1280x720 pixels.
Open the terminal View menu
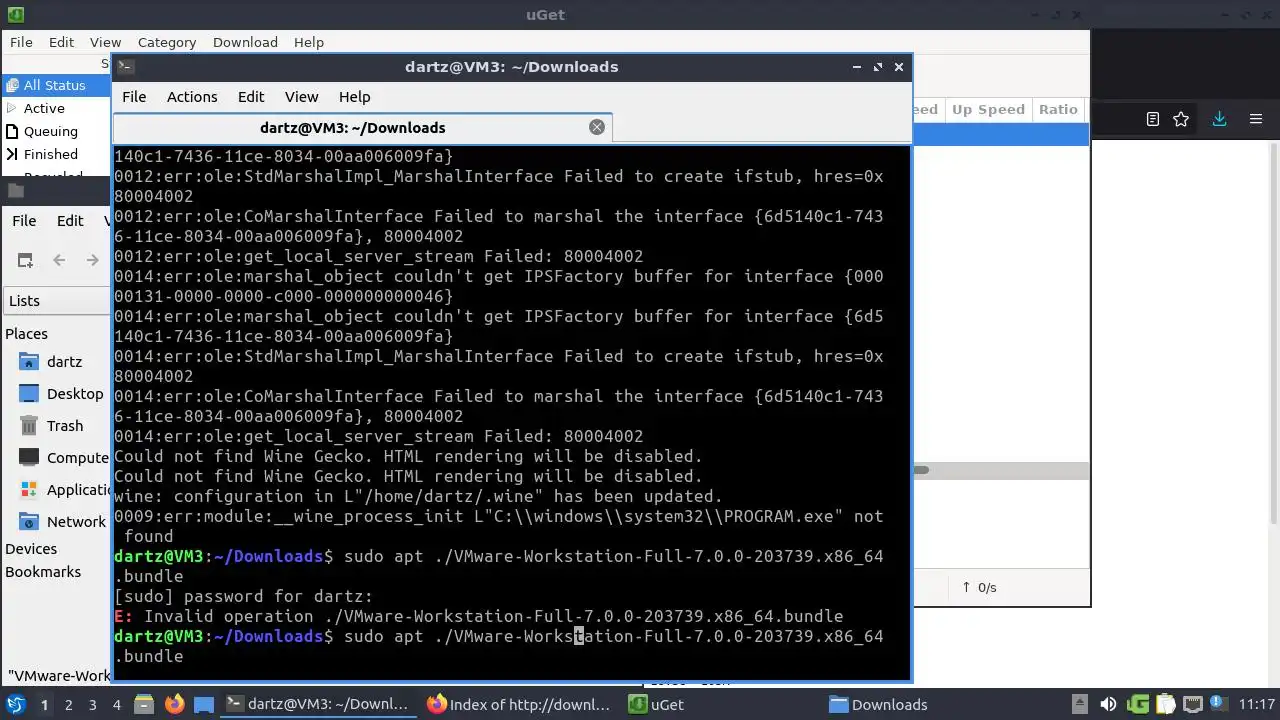(301, 97)
